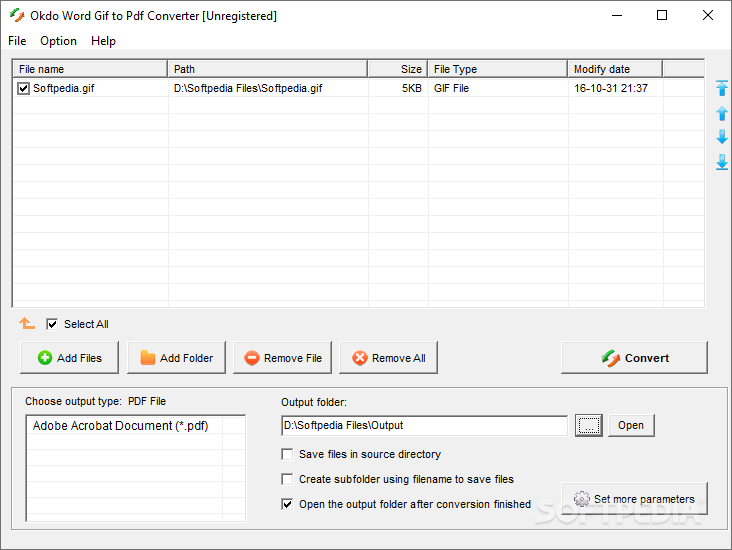Click the D:\Softpedia Files\Softpedia.gif path cell
This screenshot has height=550, width=732.
click(x=248, y=88)
